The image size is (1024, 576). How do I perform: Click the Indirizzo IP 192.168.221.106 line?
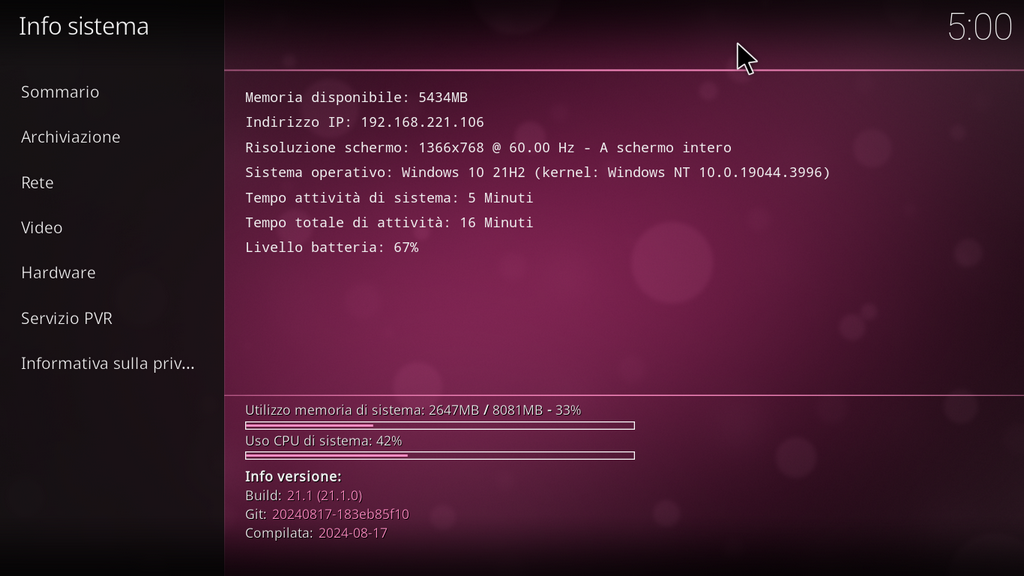364,122
